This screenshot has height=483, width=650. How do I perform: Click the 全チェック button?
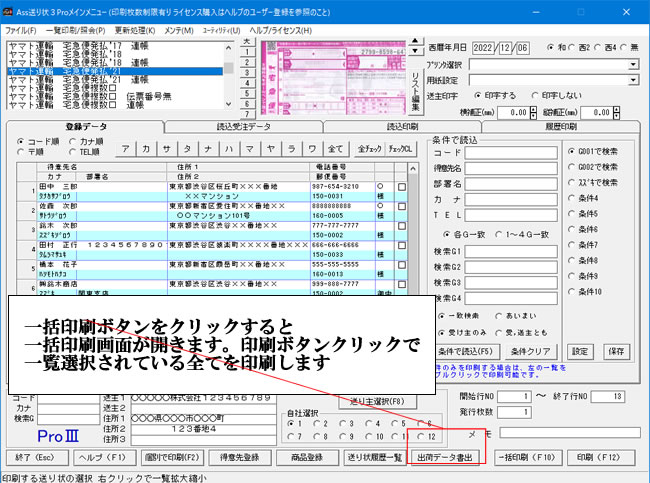click(370, 148)
